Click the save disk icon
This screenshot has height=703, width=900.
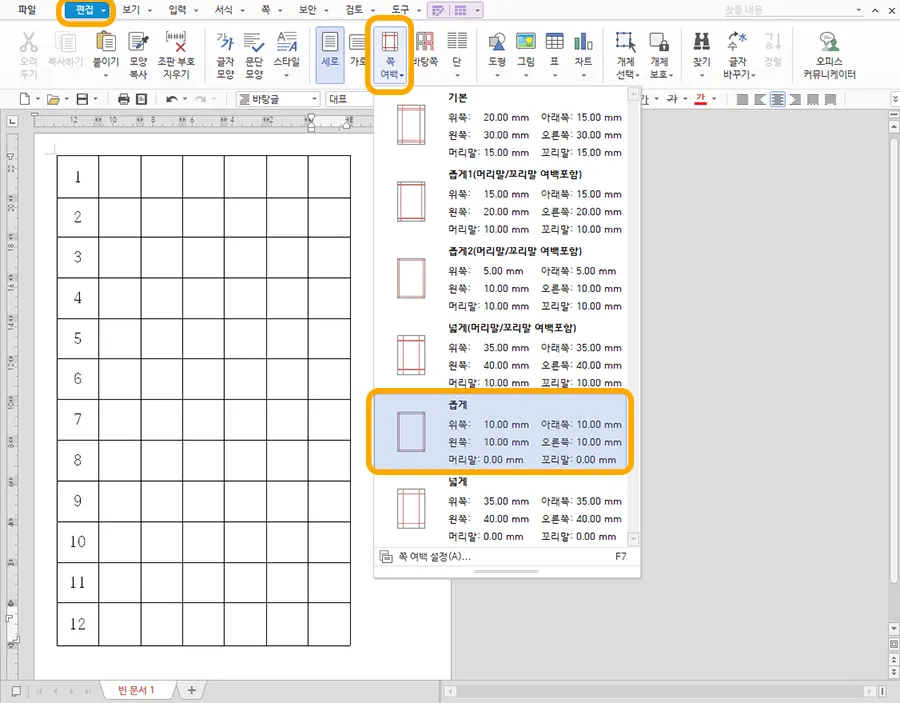83,99
